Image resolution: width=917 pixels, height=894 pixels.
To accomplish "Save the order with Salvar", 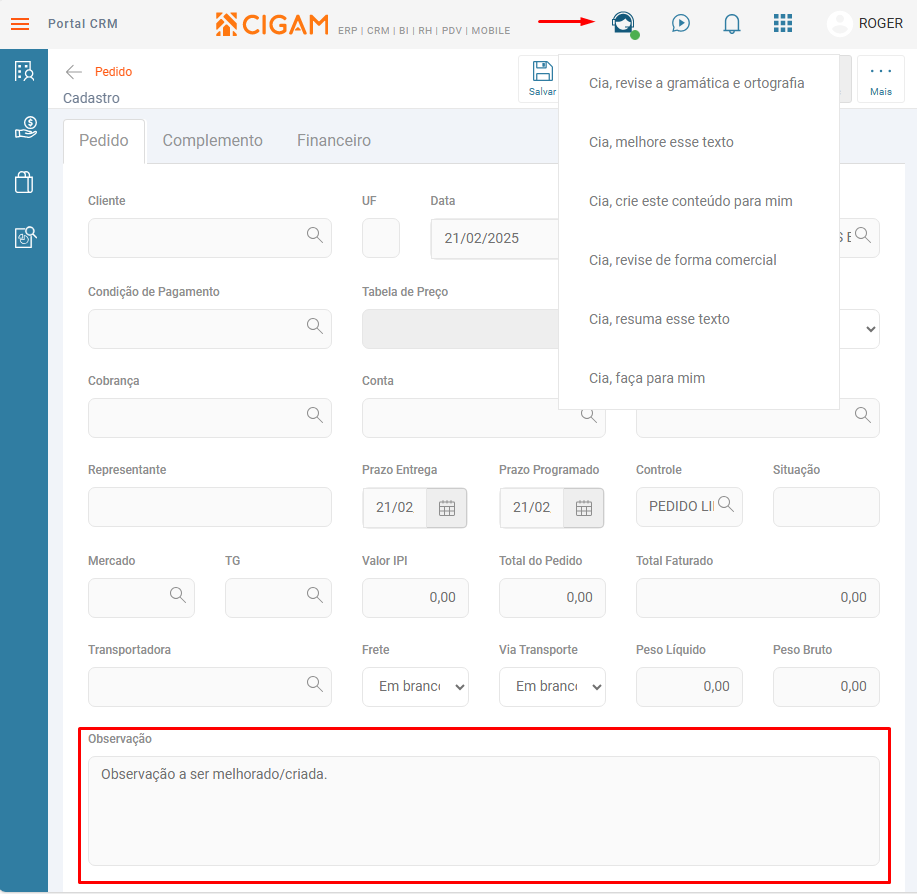I will tap(542, 79).
